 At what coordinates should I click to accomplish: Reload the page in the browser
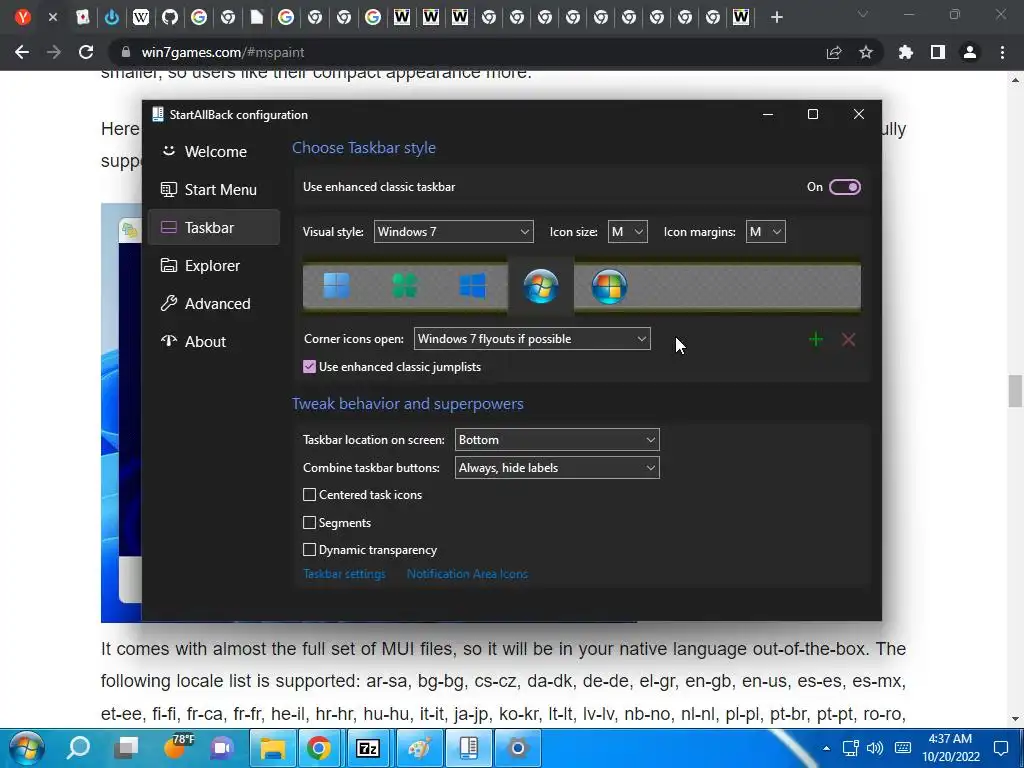[x=86, y=52]
